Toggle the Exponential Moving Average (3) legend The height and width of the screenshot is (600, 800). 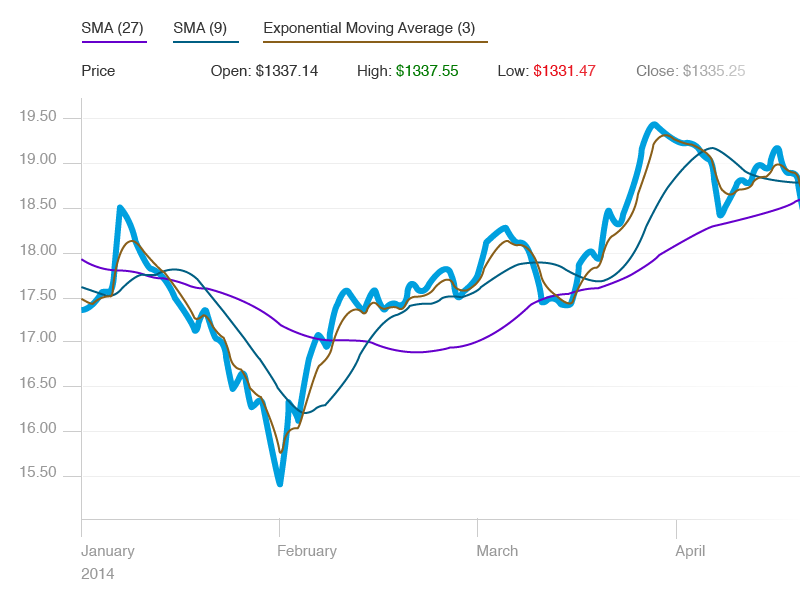click(x=369, y=28)
